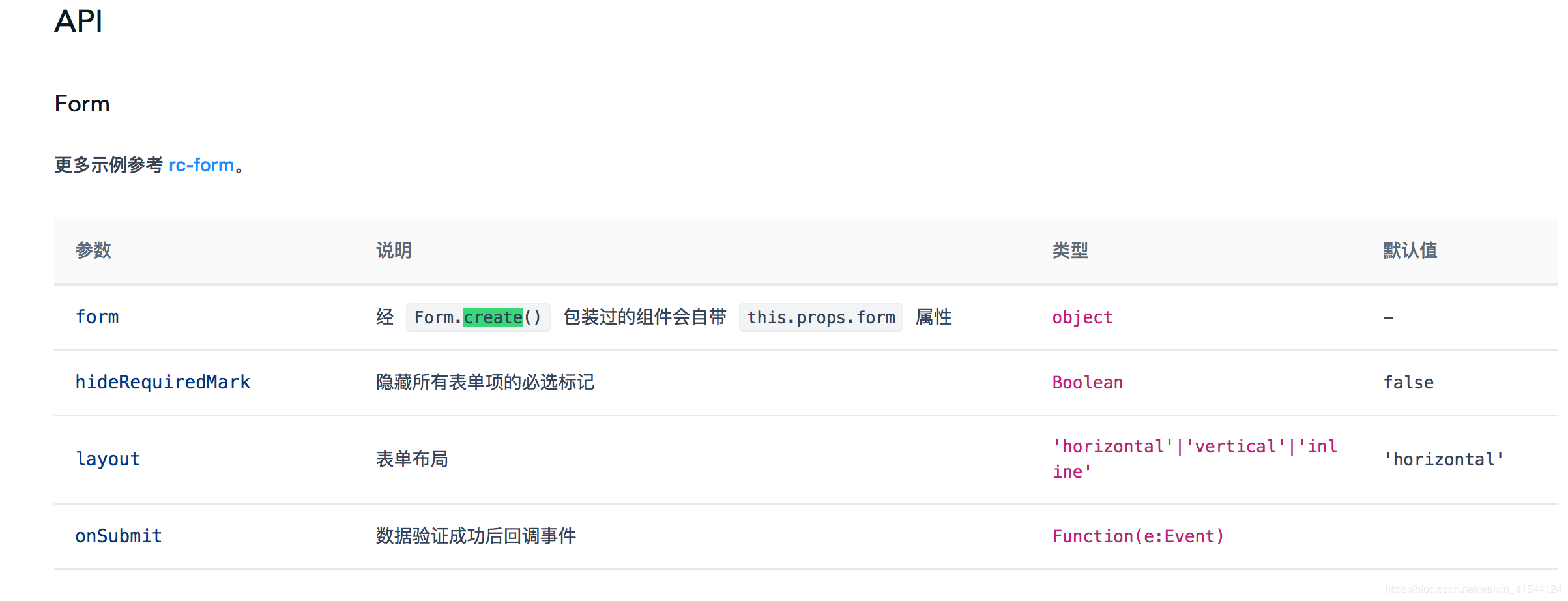The width and height of the screenshot is (1568, 601).
Task: Click the hideRequiredMark parameter cell
Action: pyautogui.click(x=163, y=383)
